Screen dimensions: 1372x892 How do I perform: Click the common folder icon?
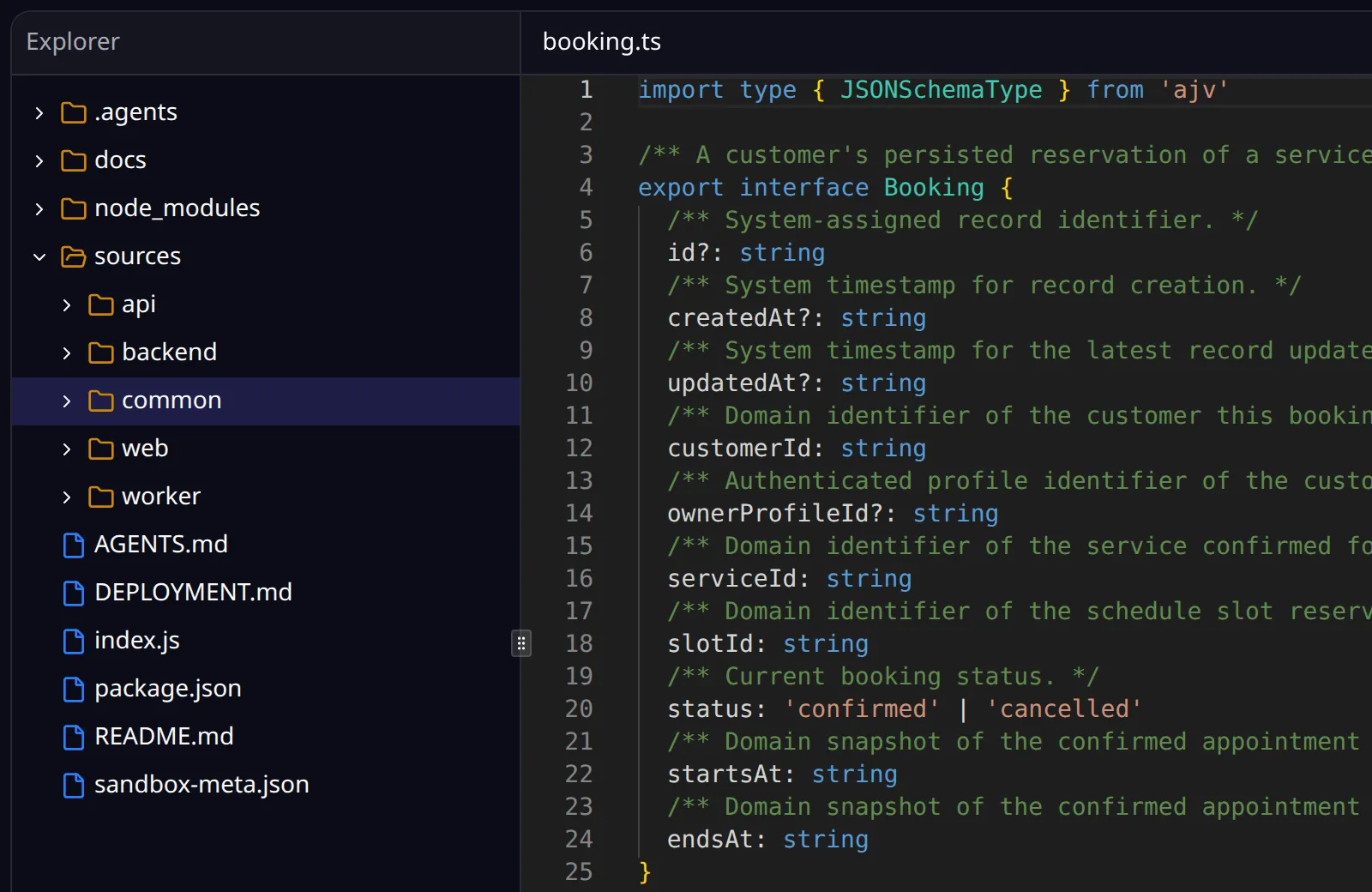tap(101, 401)
